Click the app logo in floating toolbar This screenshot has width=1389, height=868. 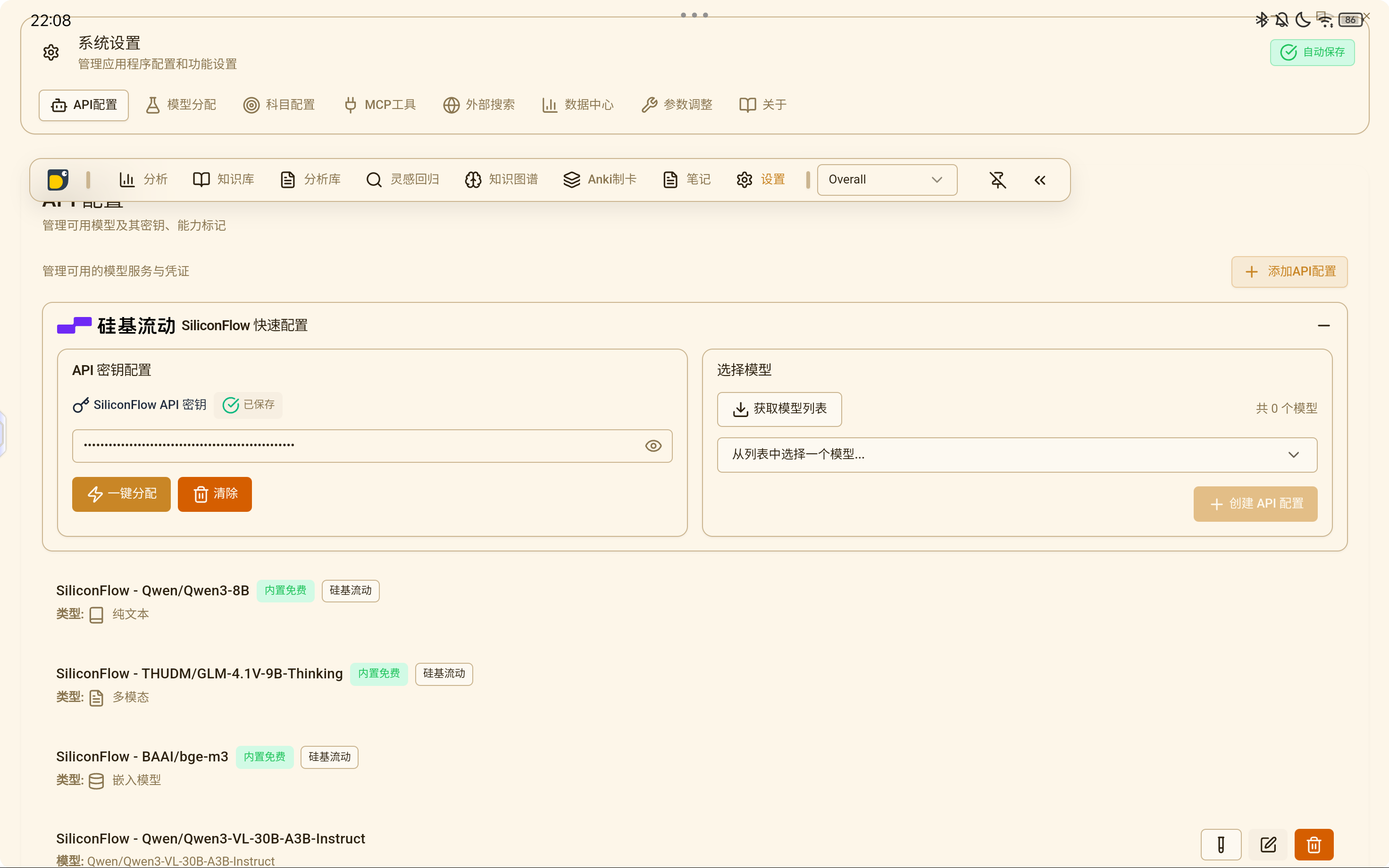pos(58,180)
